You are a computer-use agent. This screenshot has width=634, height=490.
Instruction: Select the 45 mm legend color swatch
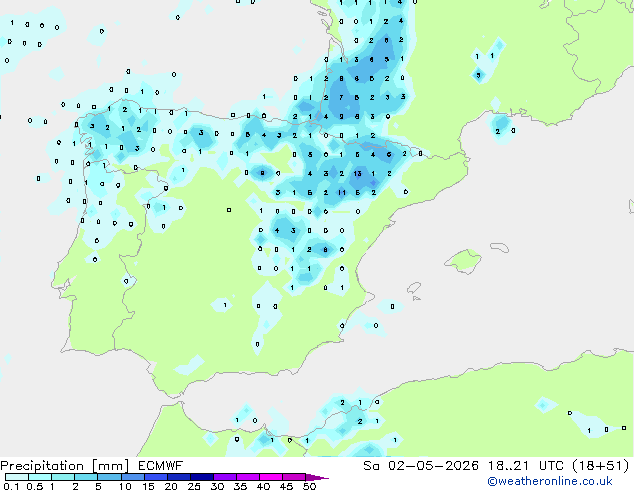pos(294,477)
